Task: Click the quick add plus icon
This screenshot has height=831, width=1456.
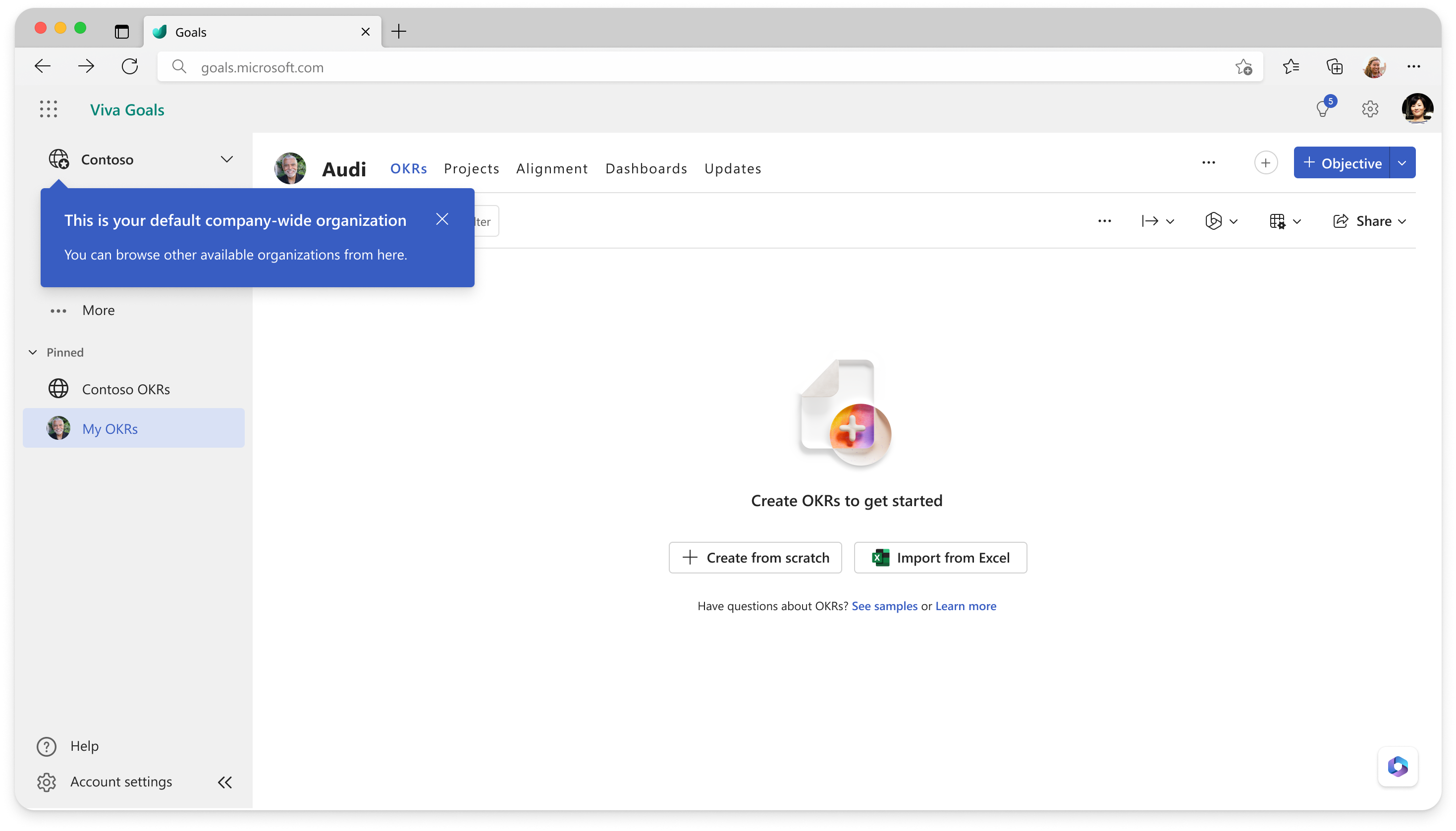Action: pos(1265,163)
